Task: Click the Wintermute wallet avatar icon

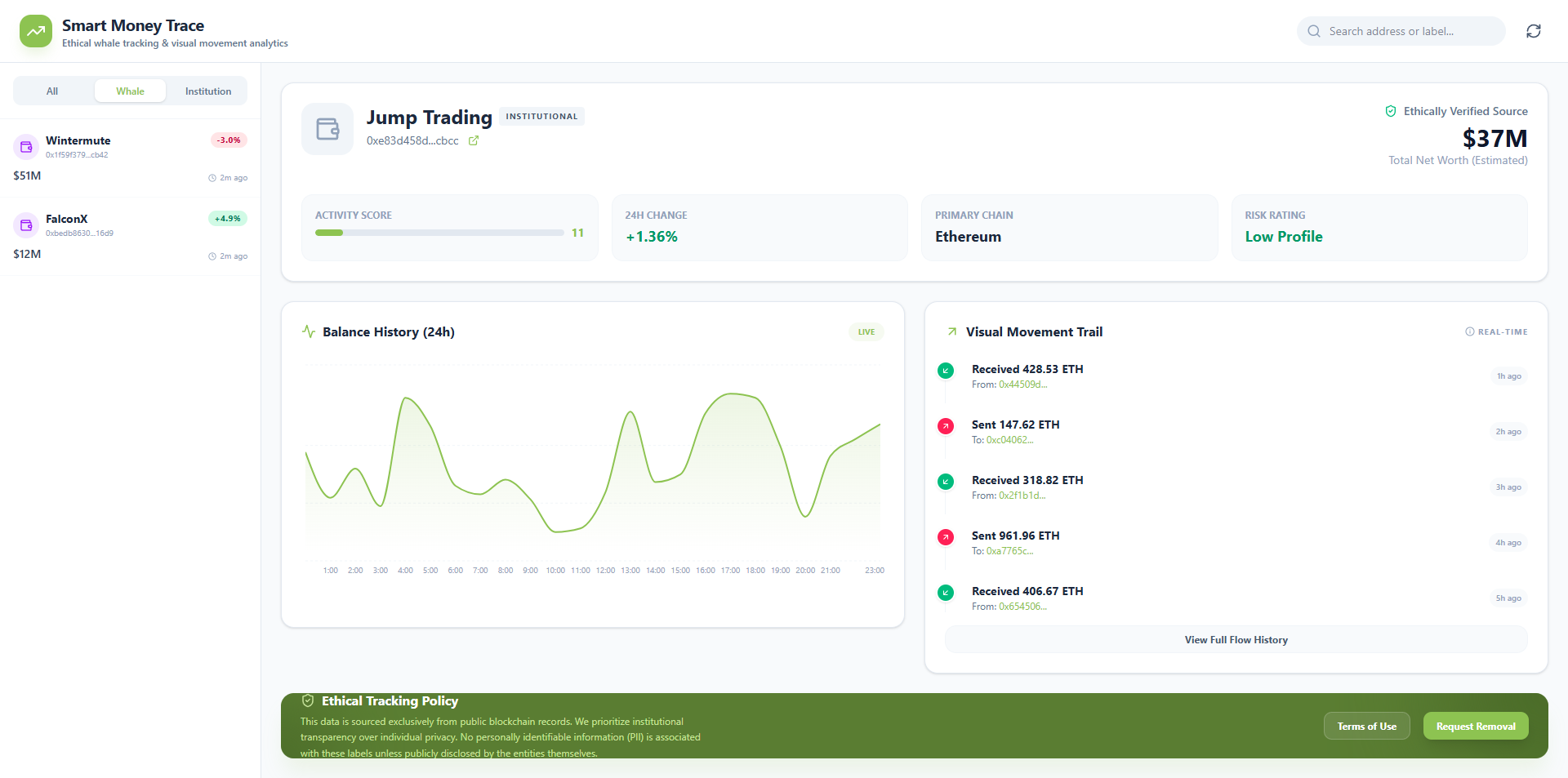Action: tap(26, 147)
